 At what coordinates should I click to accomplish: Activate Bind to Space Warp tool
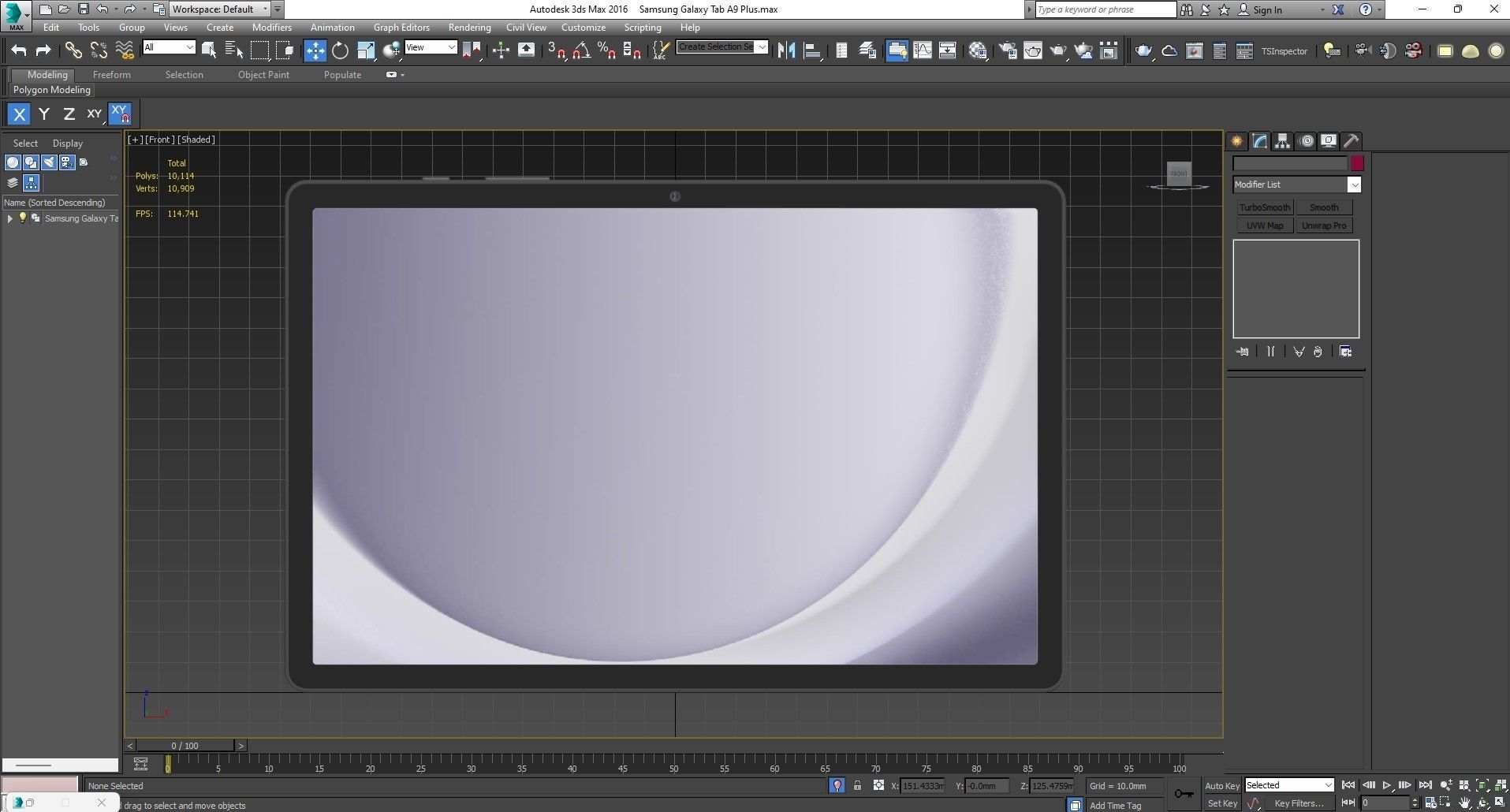tap(125, 50)
